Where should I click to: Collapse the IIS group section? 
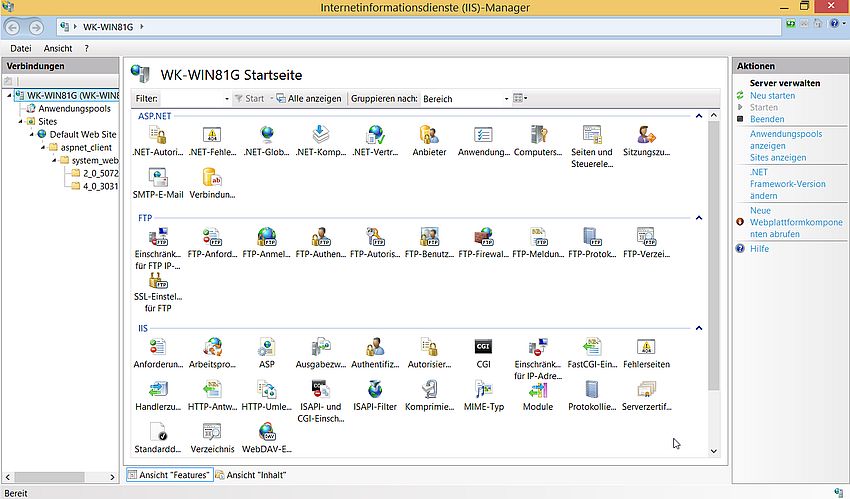(x=699, y=328)
